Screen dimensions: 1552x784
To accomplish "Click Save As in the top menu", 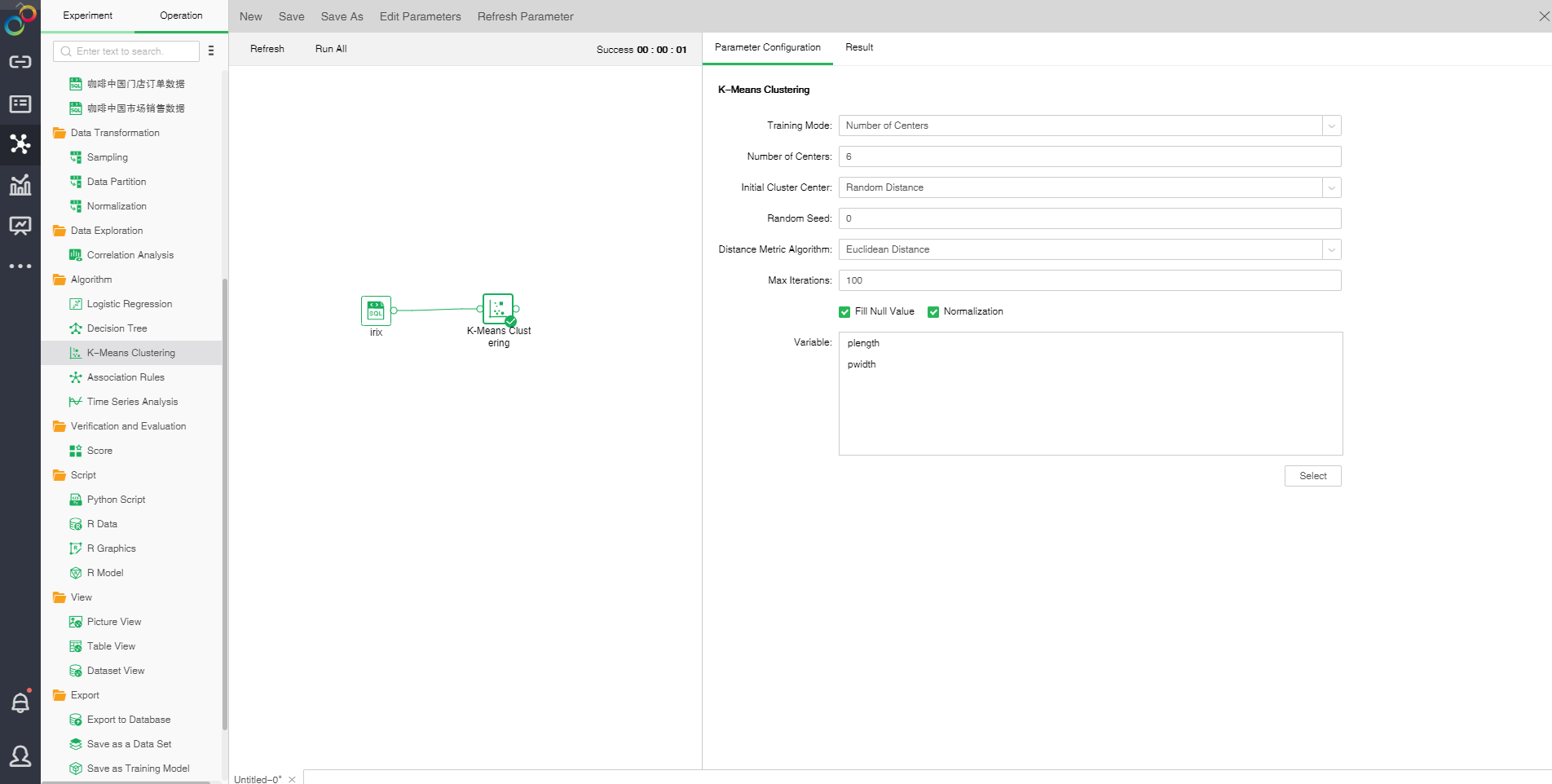I will click(x=342, y=16).
